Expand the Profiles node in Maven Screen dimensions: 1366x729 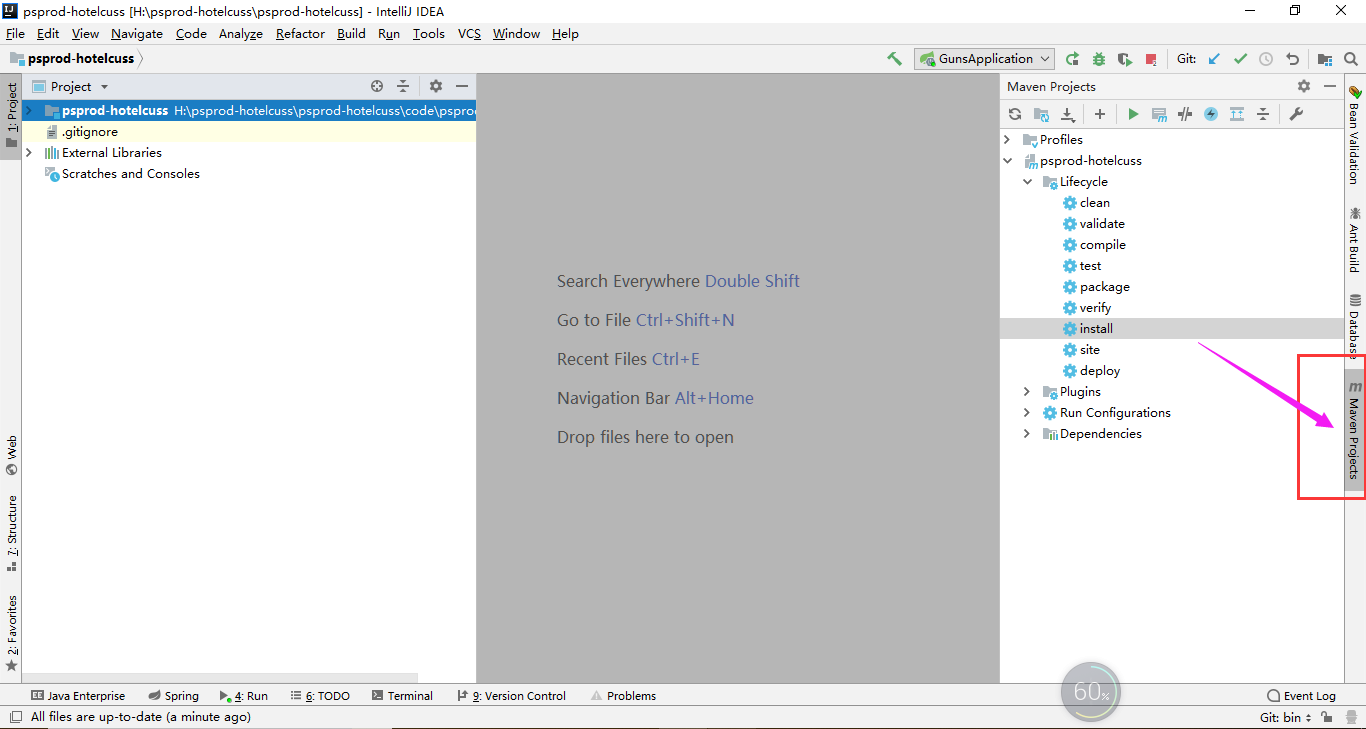point(1007,140)
